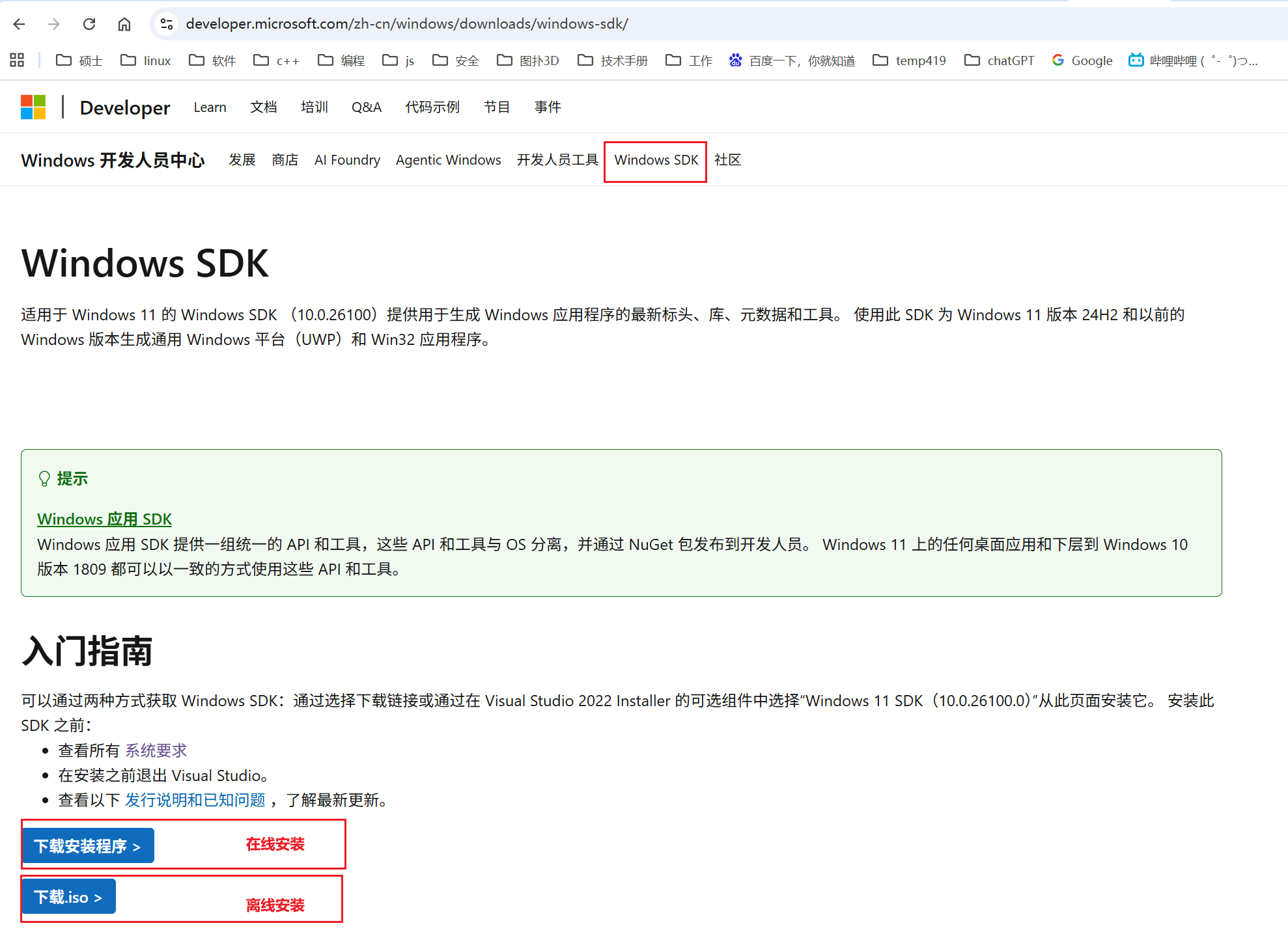Open the 系统要求 link
Image resolution: width=1288 pixels, height=932 pixels.
click(x=156, y=750)
